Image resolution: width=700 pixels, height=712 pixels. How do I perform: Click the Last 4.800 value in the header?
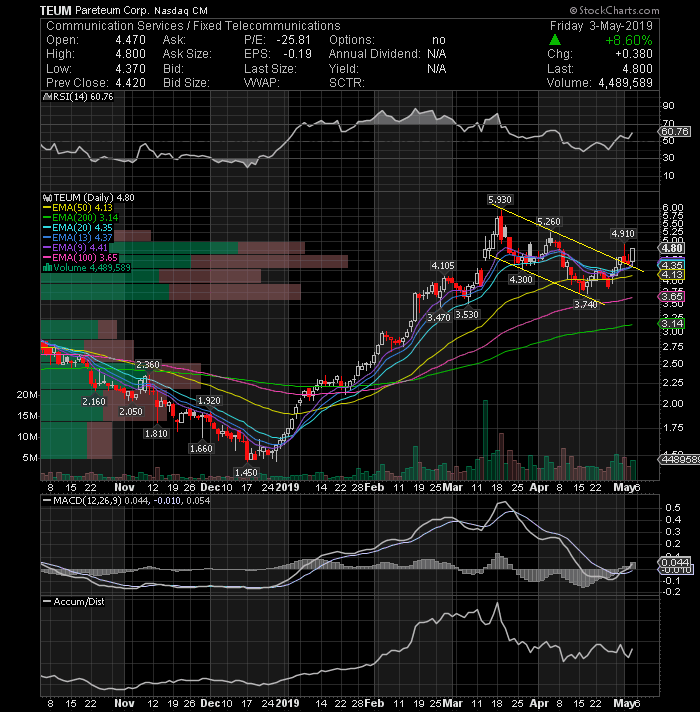[x=637, y=69]
